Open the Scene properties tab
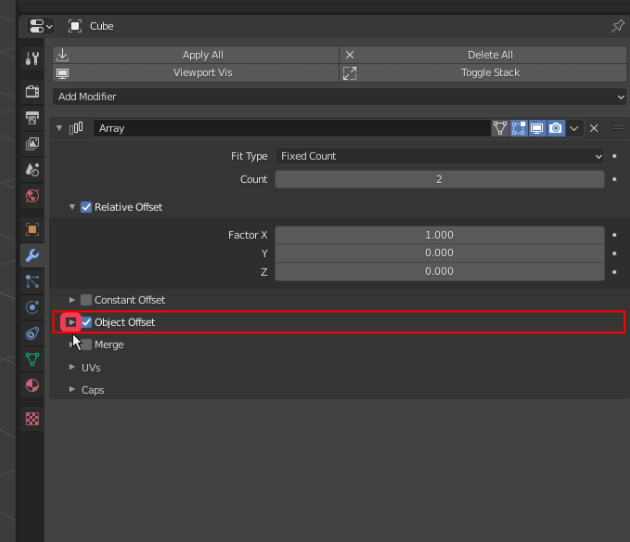The height and width of the screenshot is (542, 630). click(x=33, y=170)
